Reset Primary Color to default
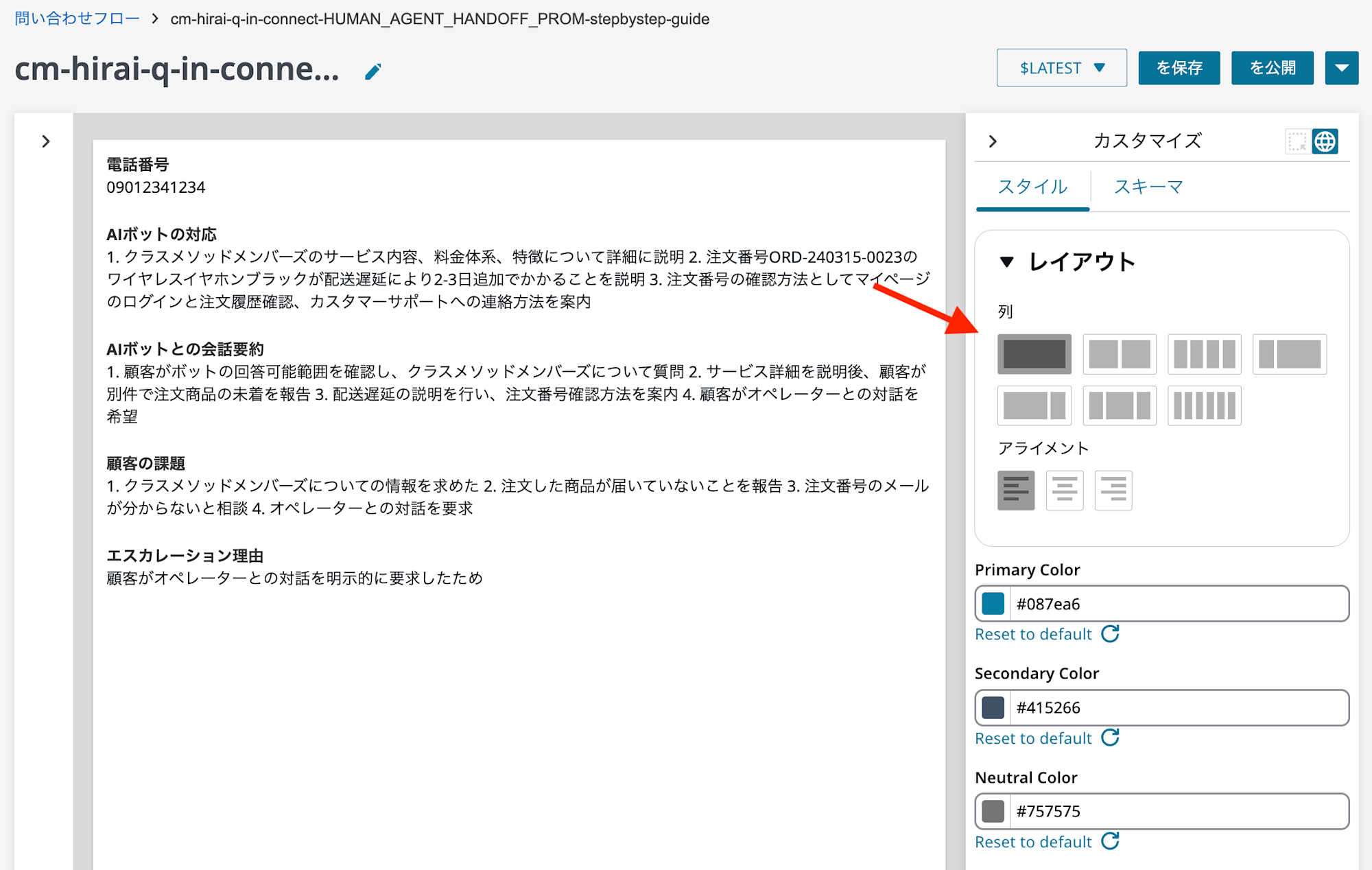 pyautogui.click(x=1032, y=633)
